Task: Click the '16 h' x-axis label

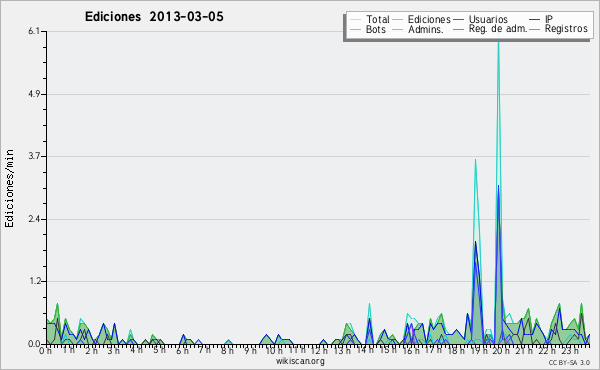Action: pos(411,351)
